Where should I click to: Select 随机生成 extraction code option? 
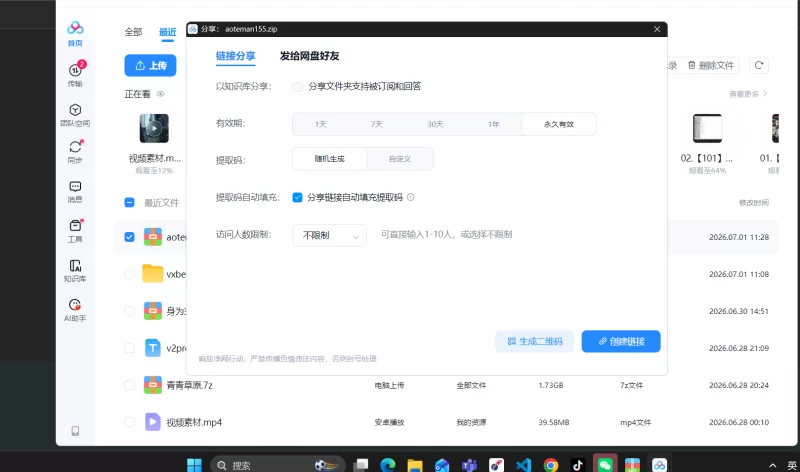point(330,159)
